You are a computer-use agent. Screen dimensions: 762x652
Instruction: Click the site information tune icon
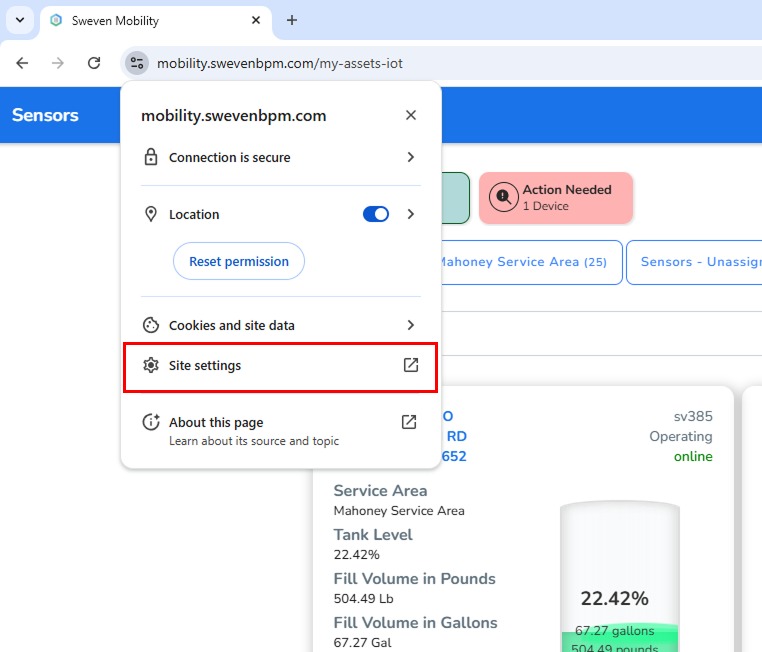tap(137, 63)
